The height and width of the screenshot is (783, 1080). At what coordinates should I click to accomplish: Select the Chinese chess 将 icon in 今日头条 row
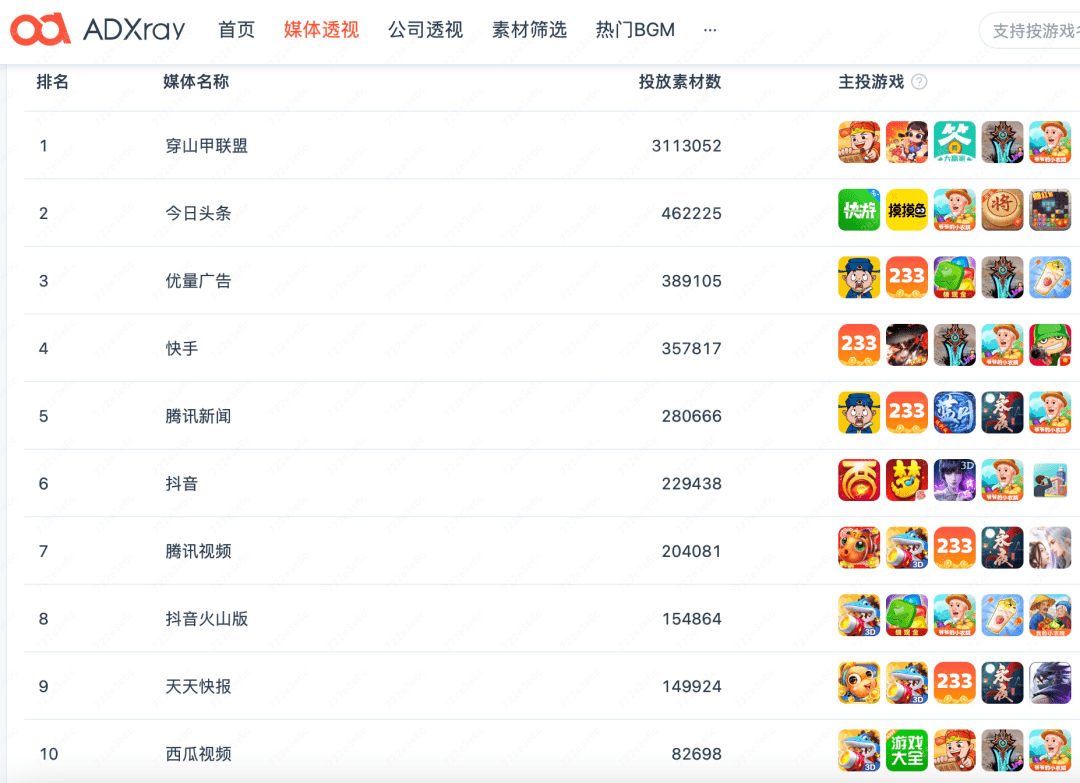point(1003,210)
